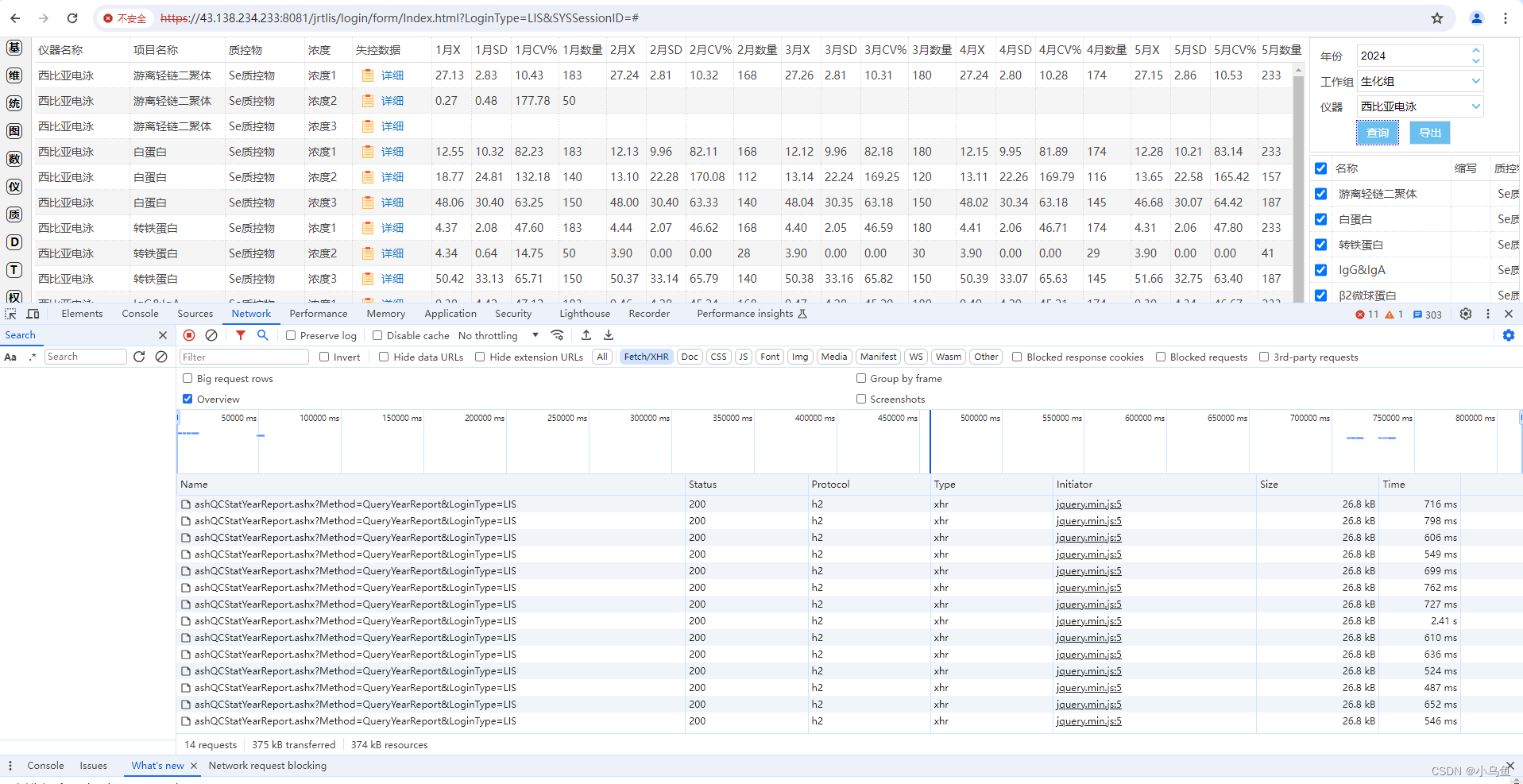
Task: Open the Performance tab
Action: pos(319,314)
